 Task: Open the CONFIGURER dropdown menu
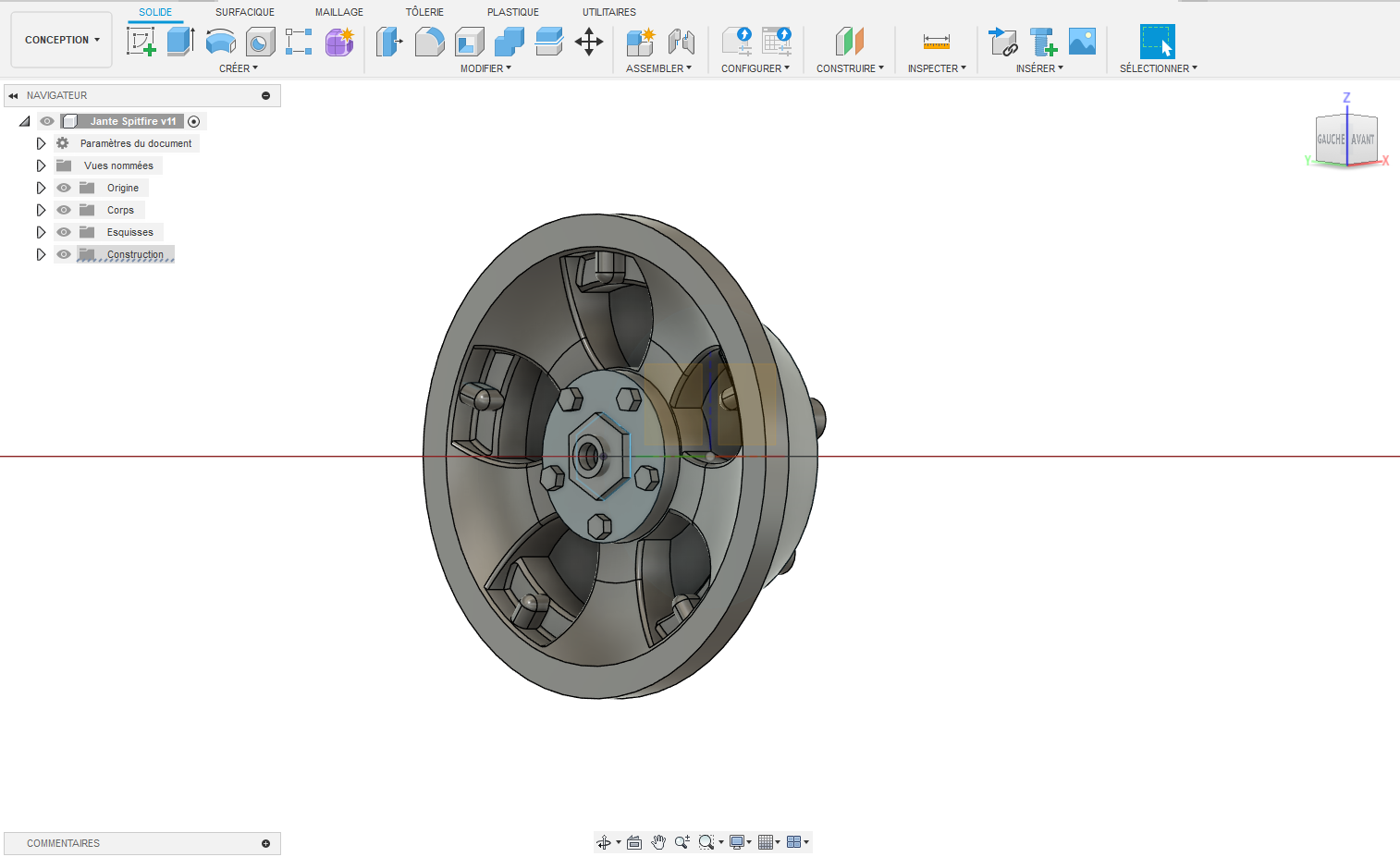755,68
